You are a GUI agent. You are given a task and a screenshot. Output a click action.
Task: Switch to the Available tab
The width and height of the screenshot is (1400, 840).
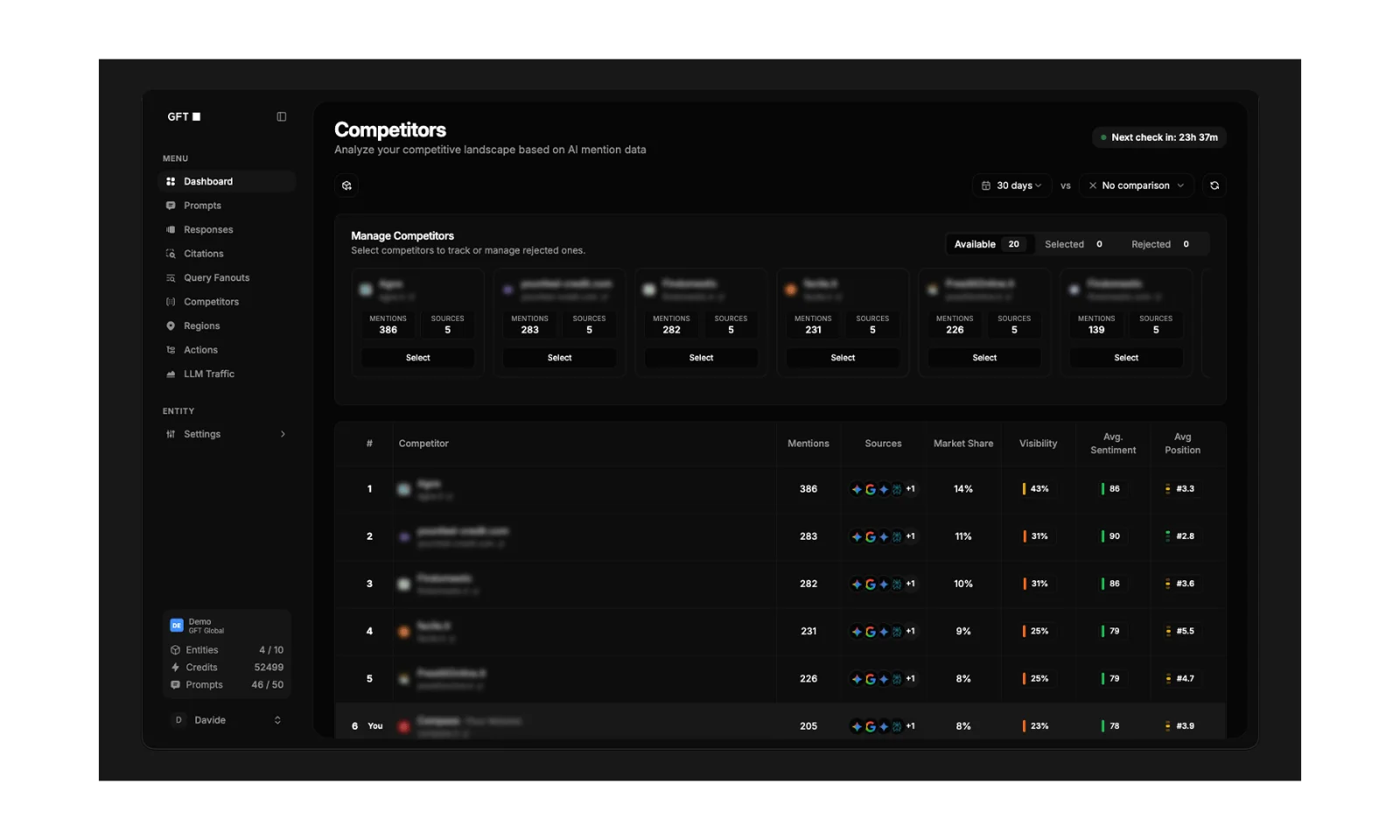click(990, 244)
